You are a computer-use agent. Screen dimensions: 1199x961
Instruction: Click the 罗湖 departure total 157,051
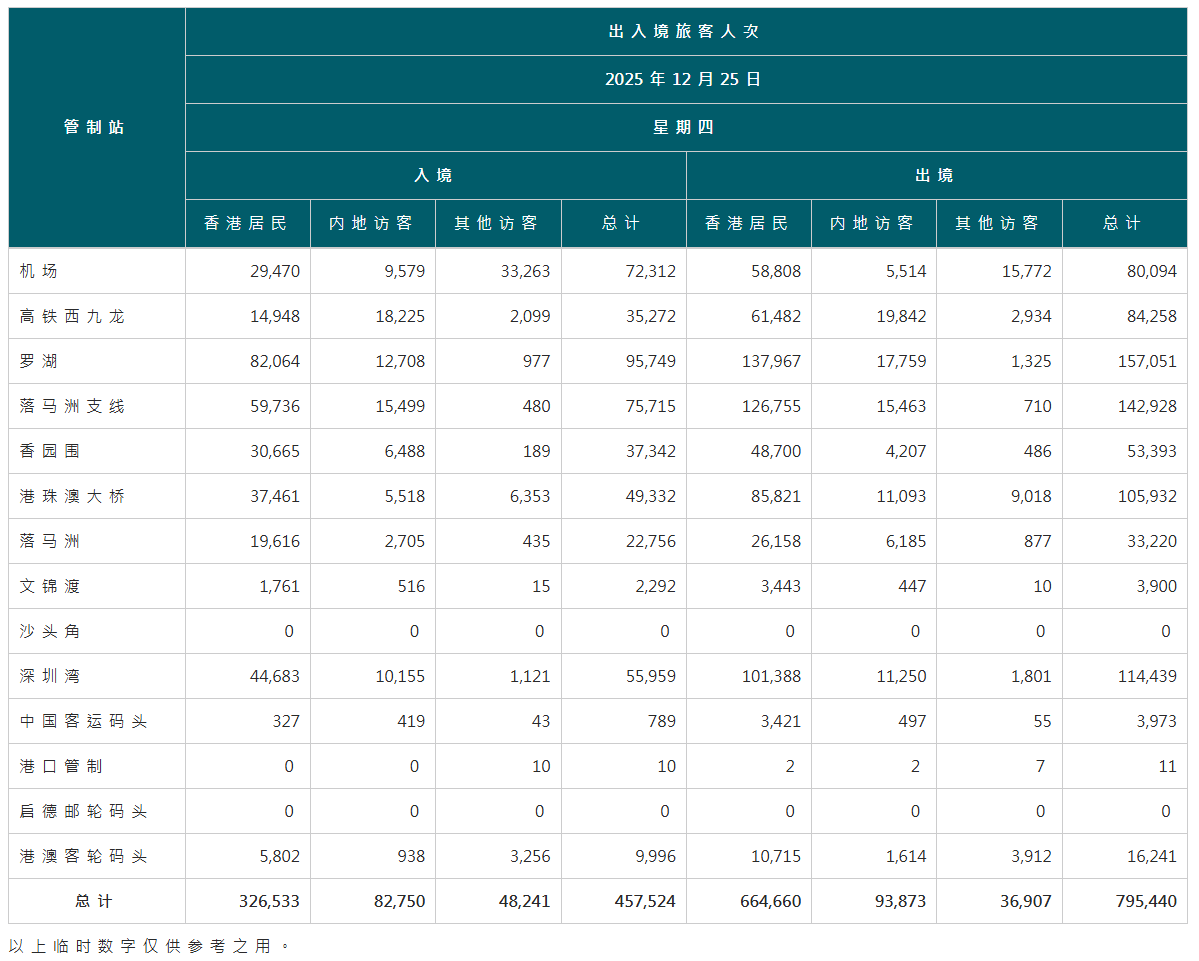pyautogui.click(x=1146, y=361)
